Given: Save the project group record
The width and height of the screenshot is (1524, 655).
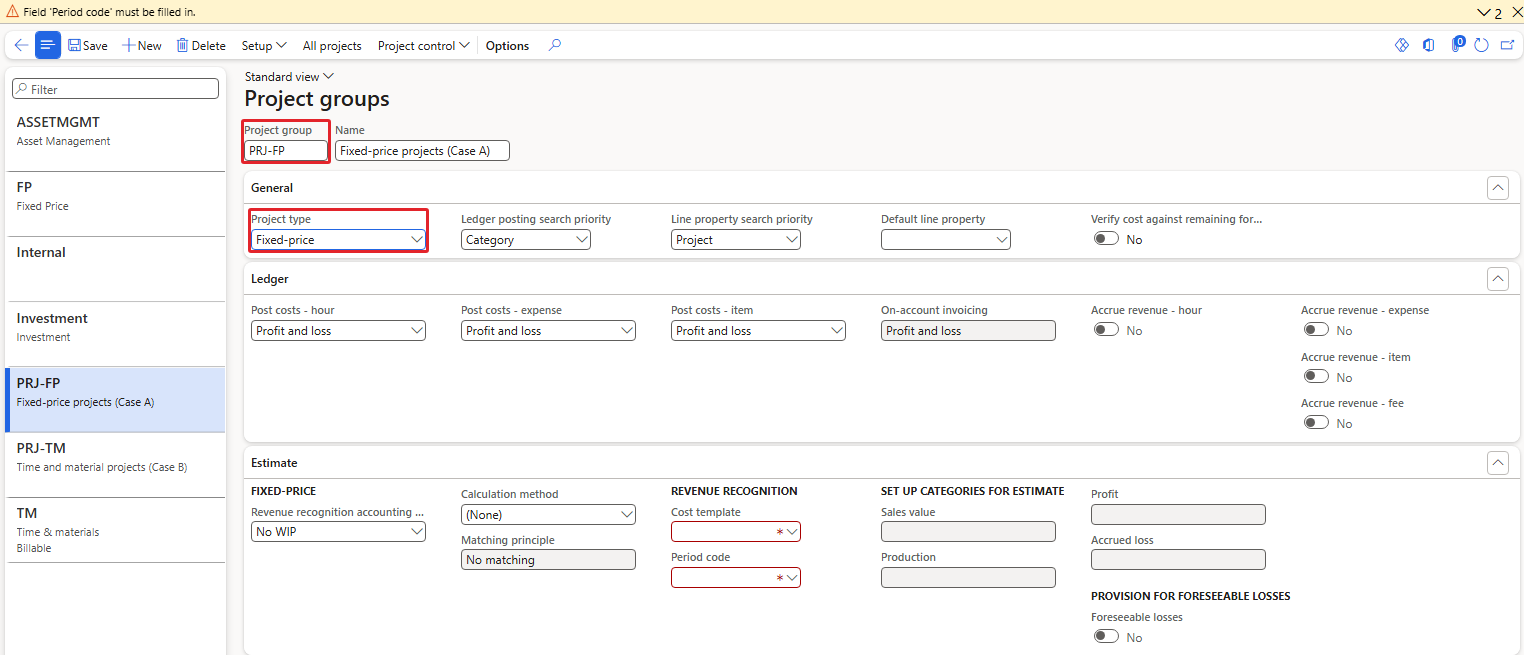Looking at the screenshot, I should tap(88, 45).
